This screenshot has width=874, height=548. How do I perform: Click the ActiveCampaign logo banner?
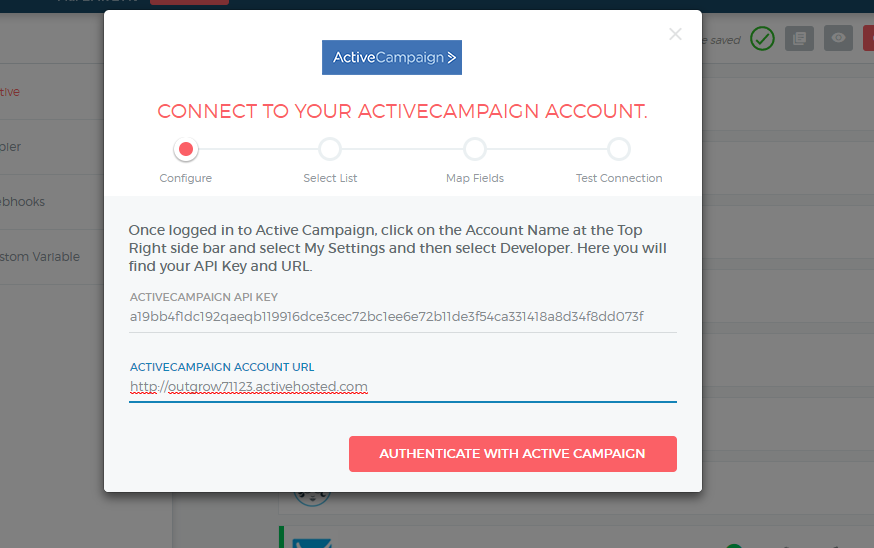[392, 57]
